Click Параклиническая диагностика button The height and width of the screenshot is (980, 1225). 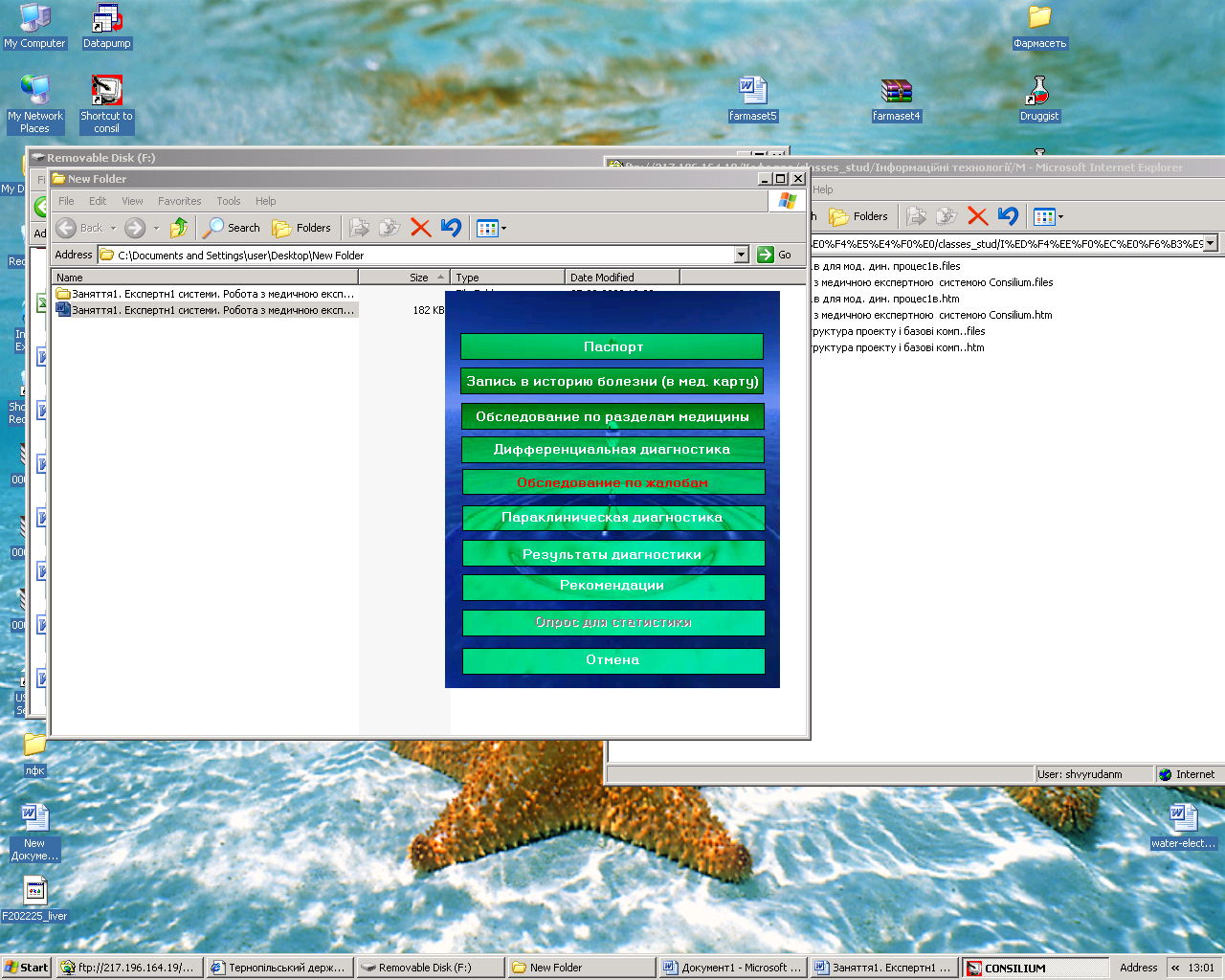(612, 518)
